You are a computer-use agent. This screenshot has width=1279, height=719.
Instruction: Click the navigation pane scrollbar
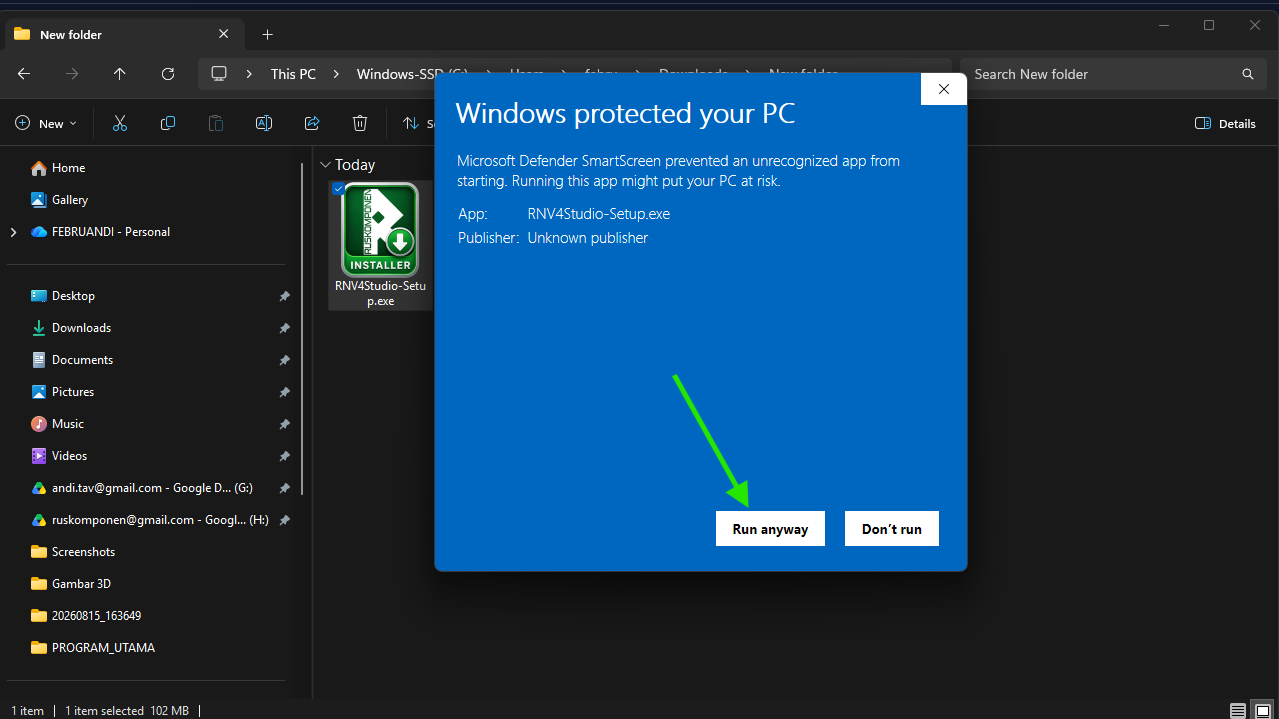coord(302,330)
